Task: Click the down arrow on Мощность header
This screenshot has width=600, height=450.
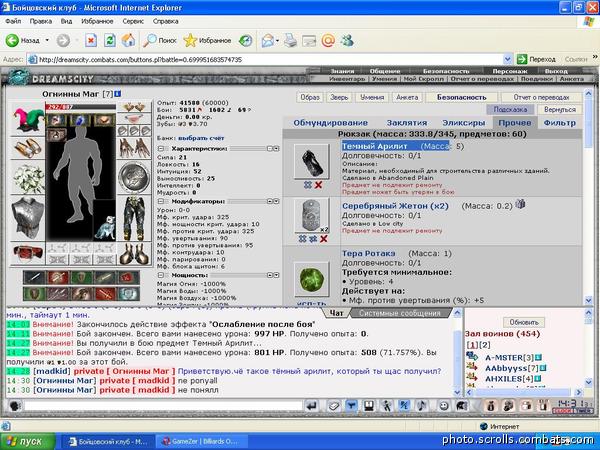Action: [276, 275]
